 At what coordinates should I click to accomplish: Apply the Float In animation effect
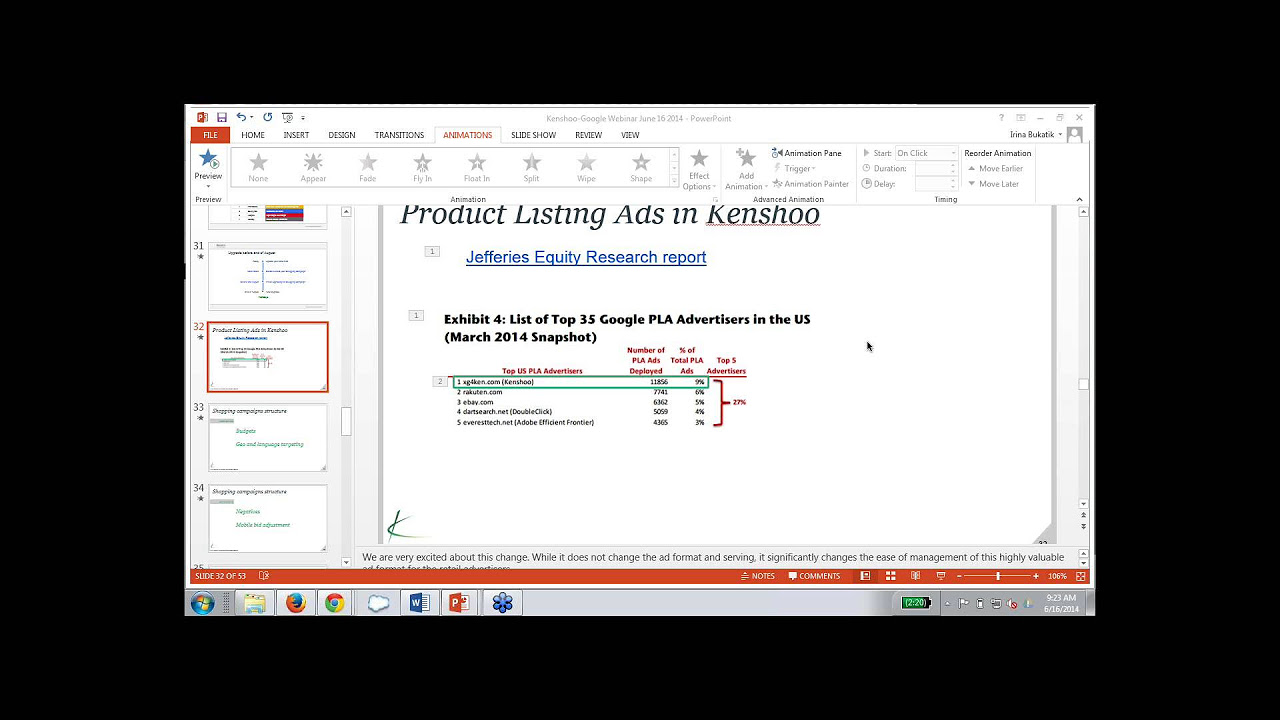pos(477,168)
